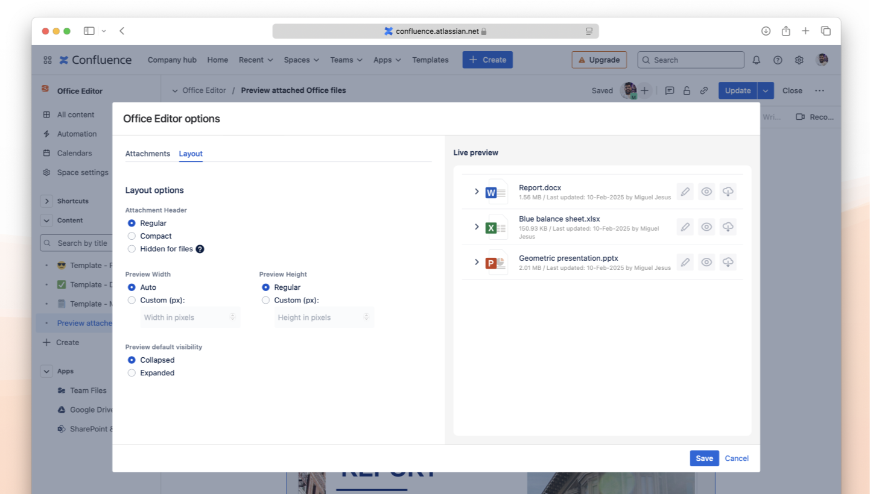Expand the Report.docx preview row
This screenshot has width=870, height=494.
click(x=476, y=192)
